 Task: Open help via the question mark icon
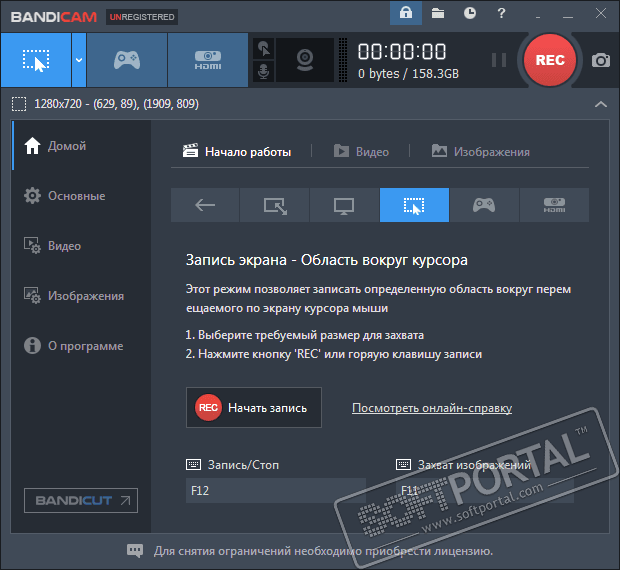point(501,13)
